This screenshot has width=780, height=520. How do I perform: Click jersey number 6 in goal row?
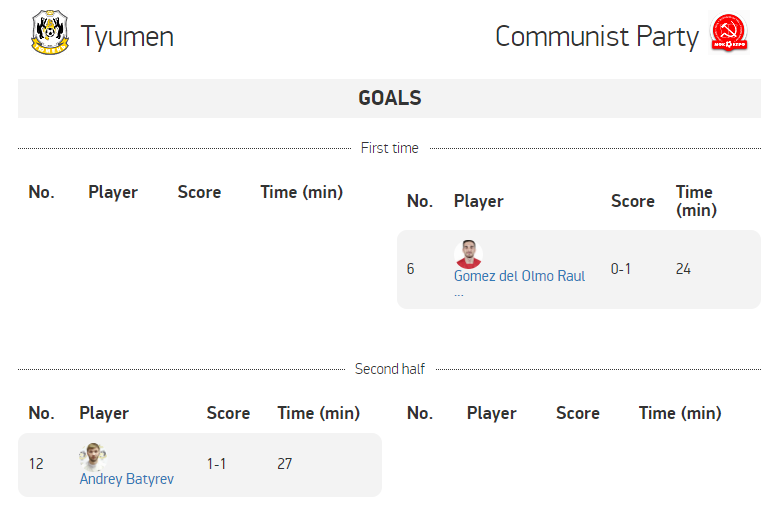point(410,269)
